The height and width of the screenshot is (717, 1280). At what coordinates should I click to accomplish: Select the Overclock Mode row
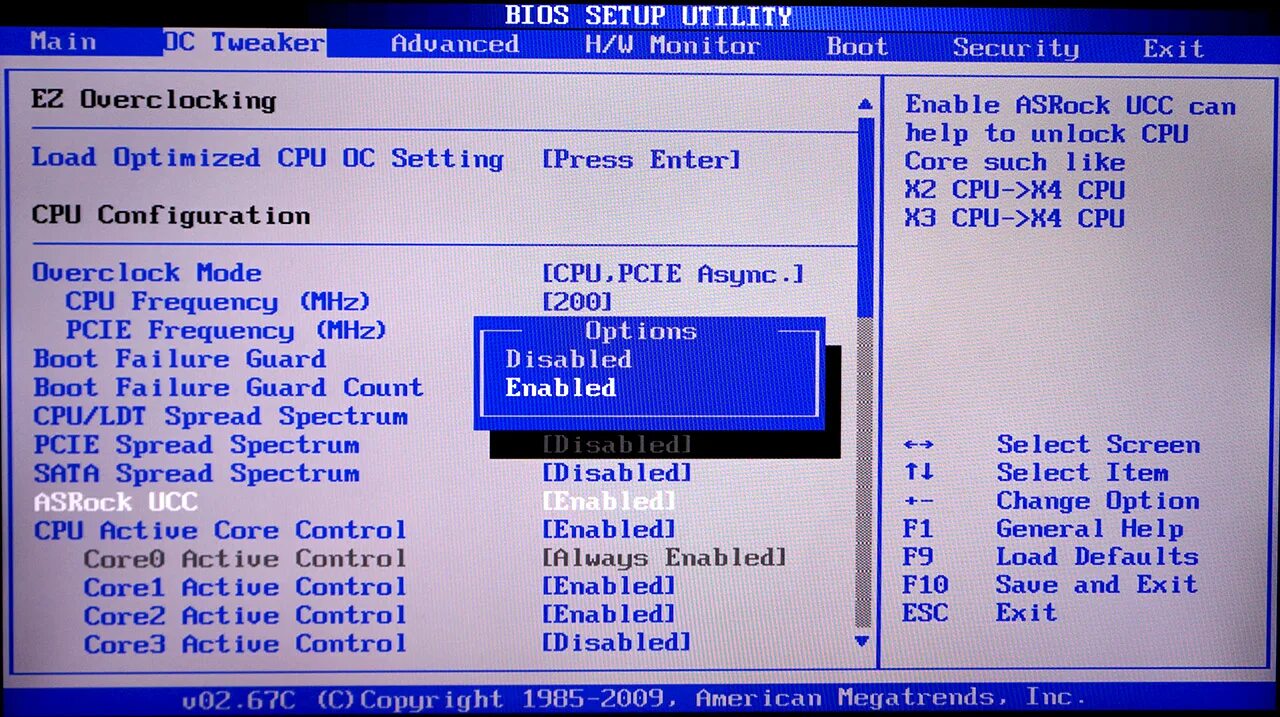pyautogui.click(x=147, y=272)
